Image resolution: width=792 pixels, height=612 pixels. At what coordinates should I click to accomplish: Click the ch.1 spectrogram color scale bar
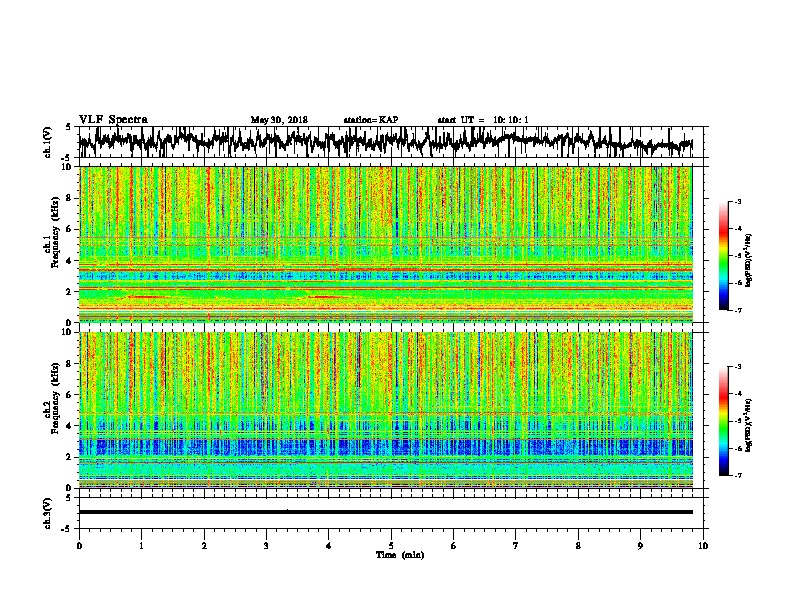[x=724, y=256]
